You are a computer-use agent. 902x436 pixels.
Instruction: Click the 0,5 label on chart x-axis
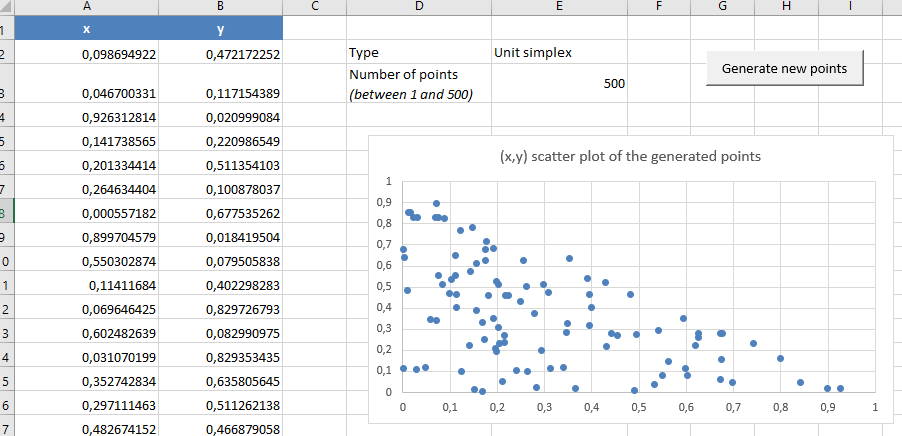[x=639, y=407]
